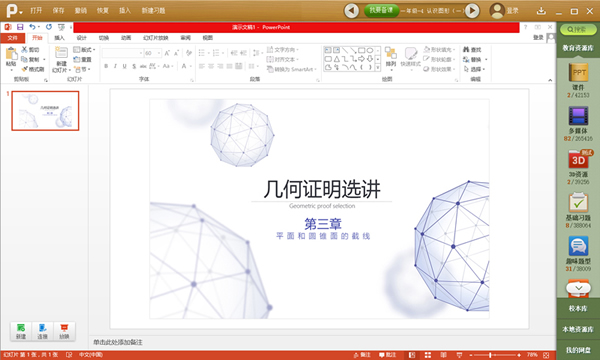
Task: Go to next lesson with right arrow
Action: (472, 11)
